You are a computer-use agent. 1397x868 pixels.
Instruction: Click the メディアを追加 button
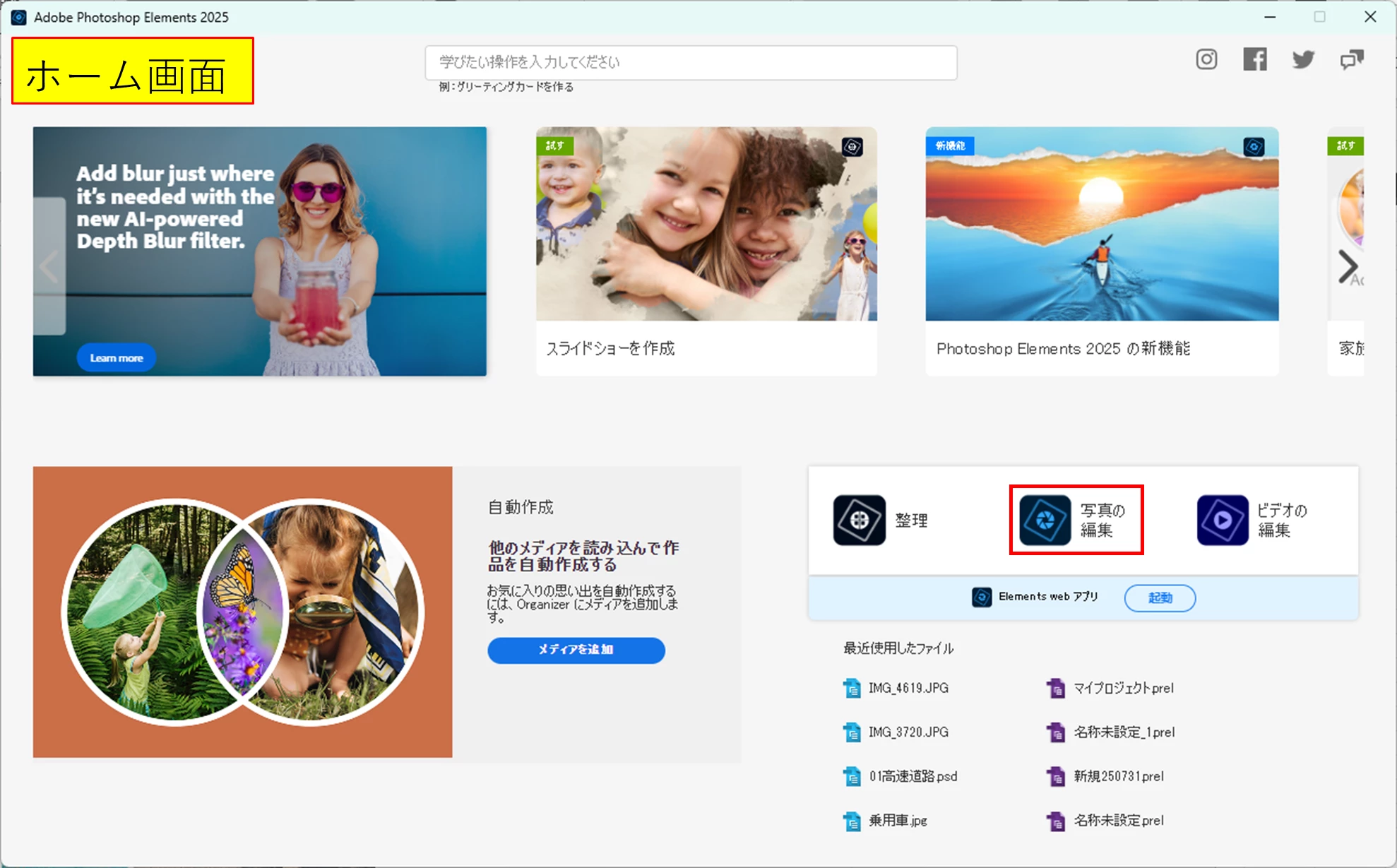(576, 650)
